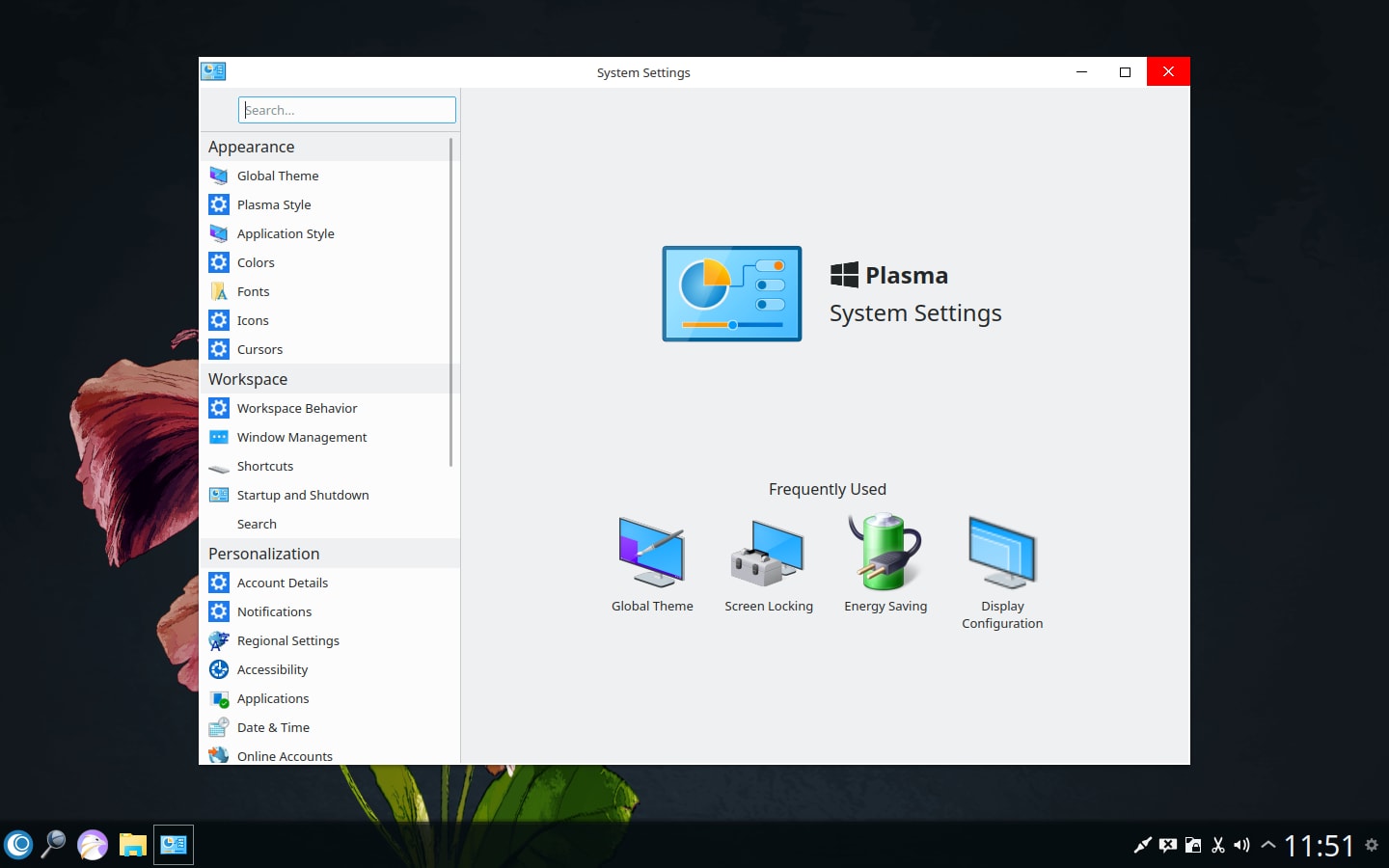The image size is (1389, 868).
Task: Open the magnifier search icon in taskbar
Action: [54, 845]
